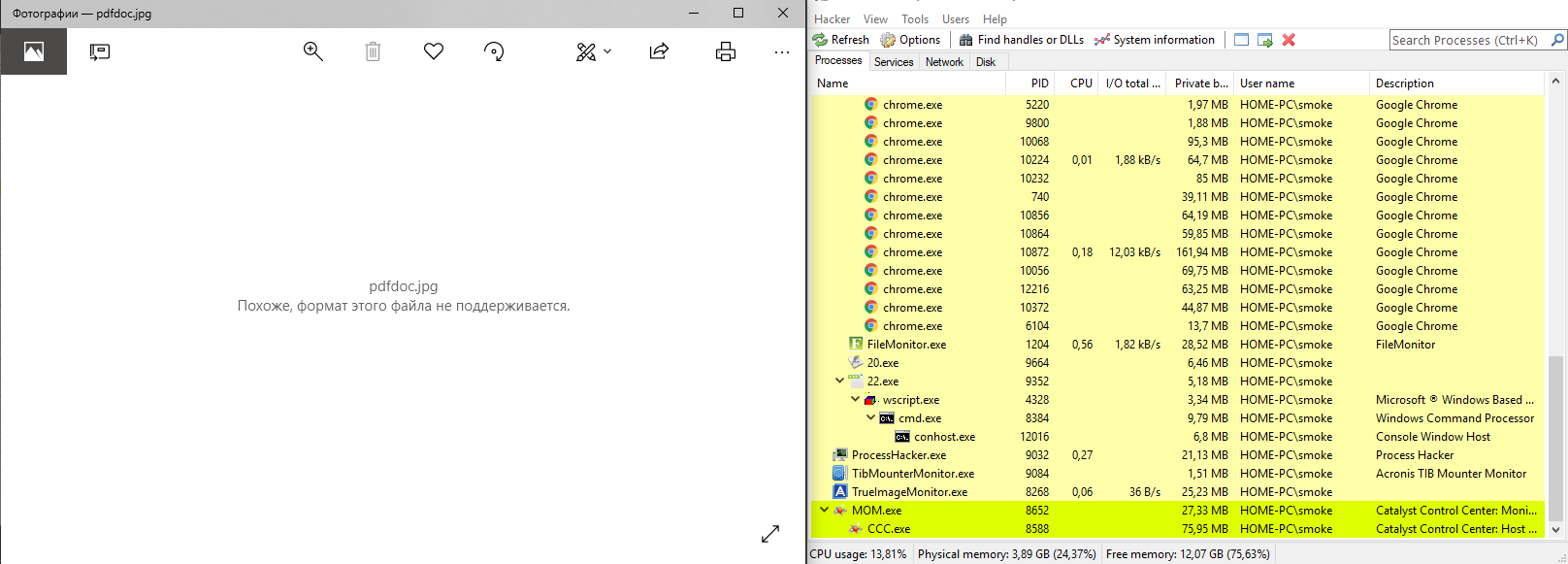Click the search magnifier in Process Hacker

point(1557,40)
